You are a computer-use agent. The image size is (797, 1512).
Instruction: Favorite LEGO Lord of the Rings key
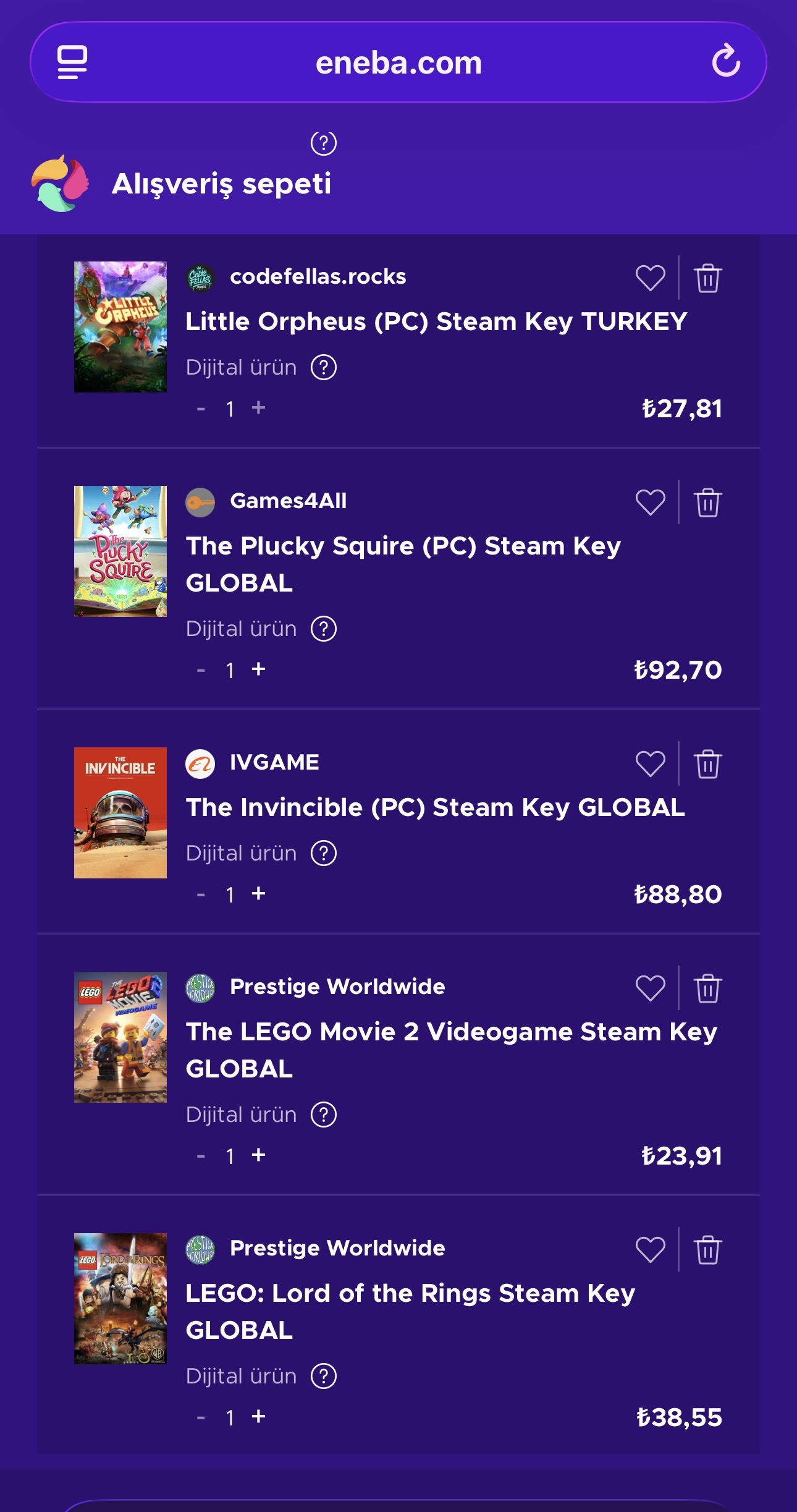click(651, 1249)
